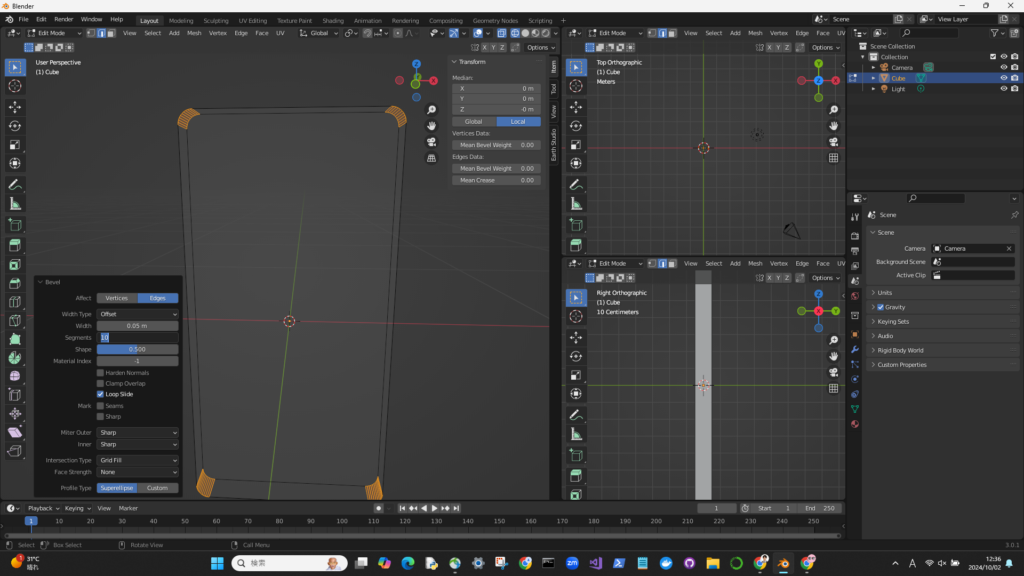Viewport: 1024px width, 576px height.
Task: Click the Blender icon in Windows taskbar
Action: coord(783,564)
